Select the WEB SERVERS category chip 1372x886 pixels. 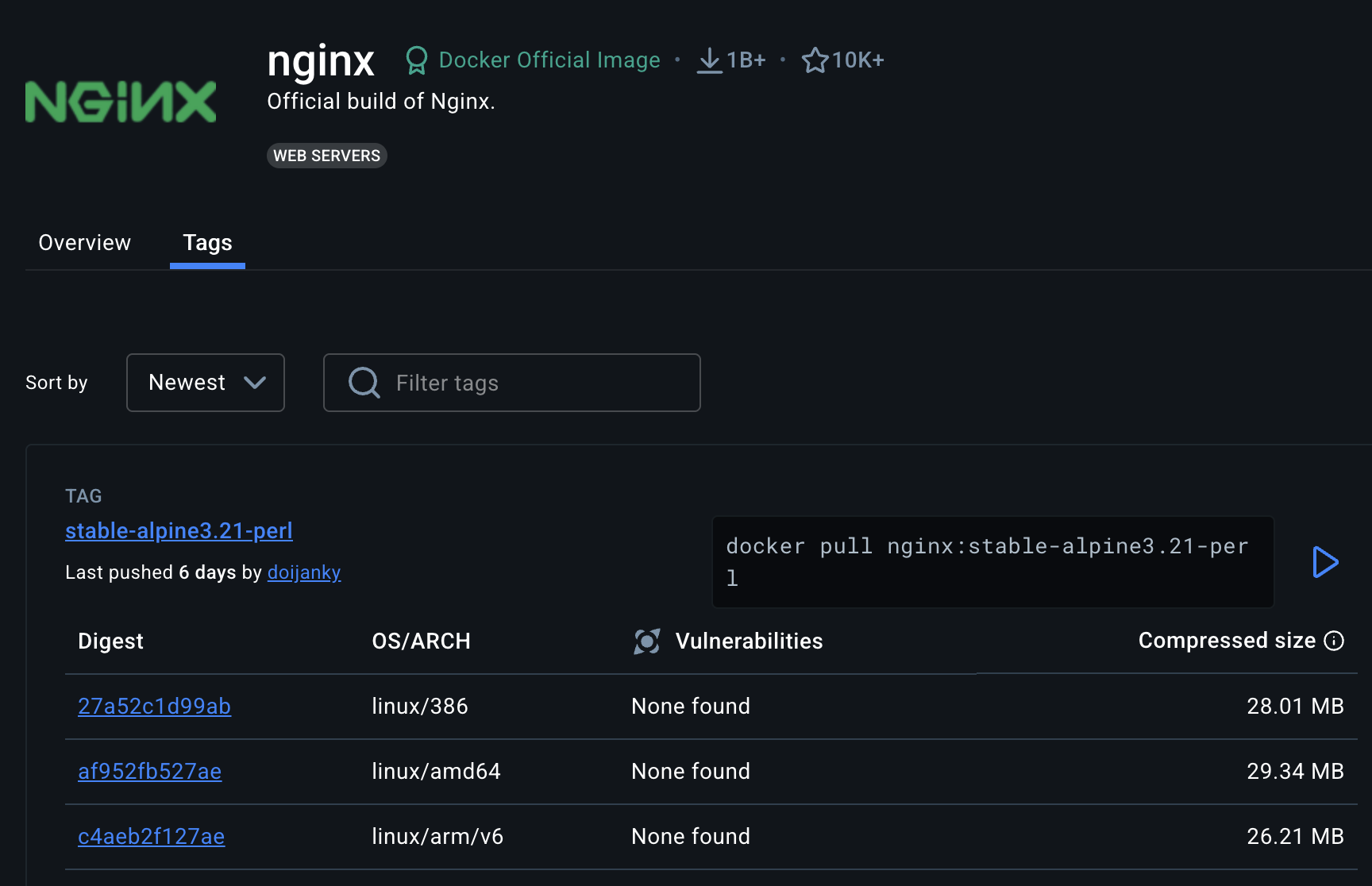[x=327, y=156]
